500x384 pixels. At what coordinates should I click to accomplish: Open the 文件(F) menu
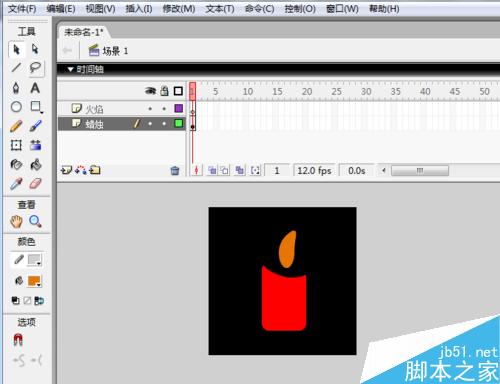point(22,9)
